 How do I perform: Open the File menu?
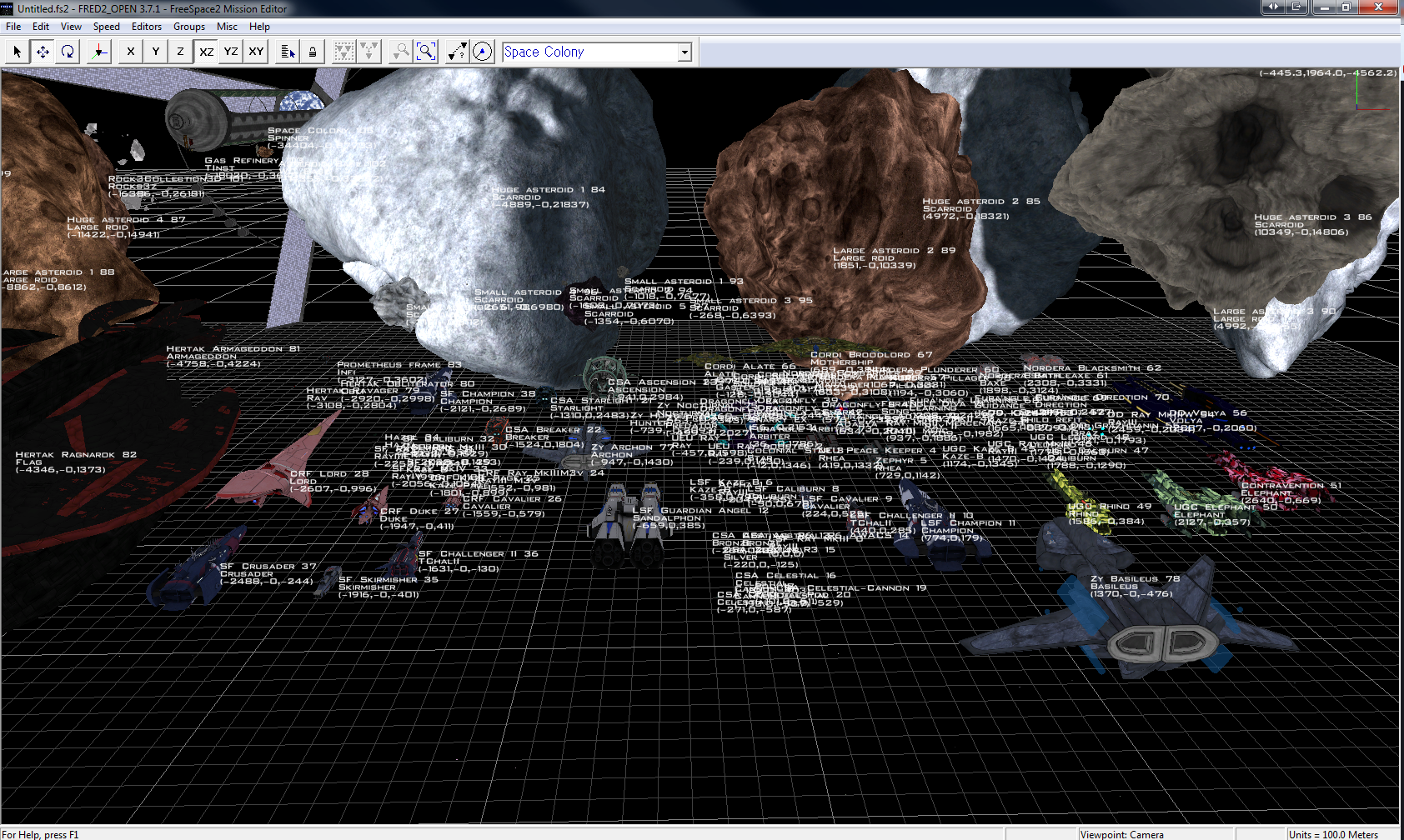13,27
